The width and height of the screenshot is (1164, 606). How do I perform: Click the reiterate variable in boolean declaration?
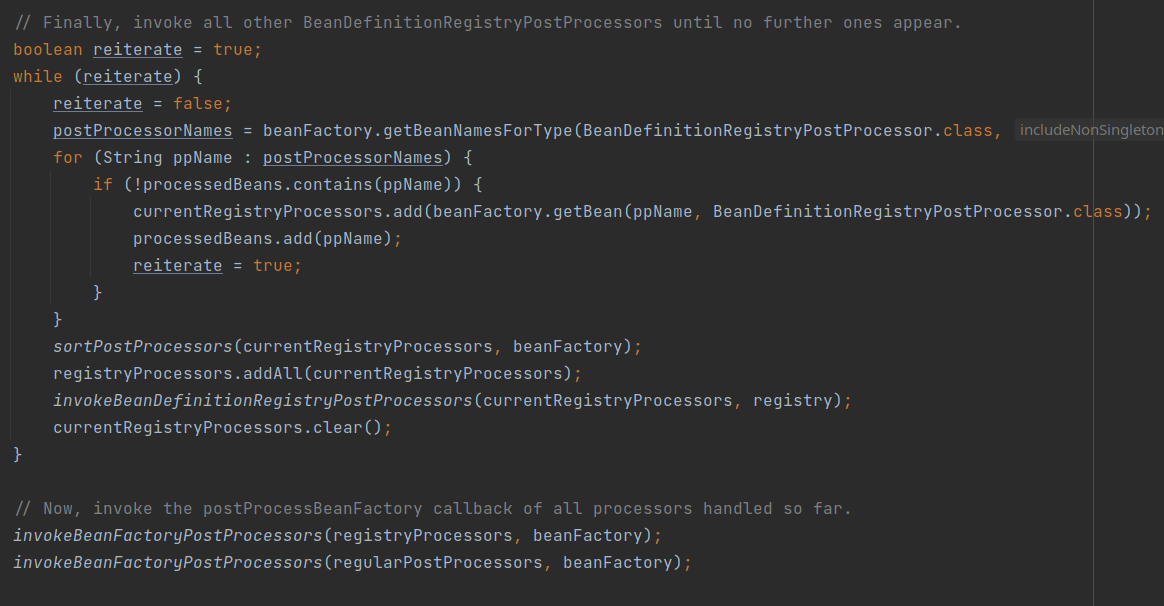[x=137, y=50]
